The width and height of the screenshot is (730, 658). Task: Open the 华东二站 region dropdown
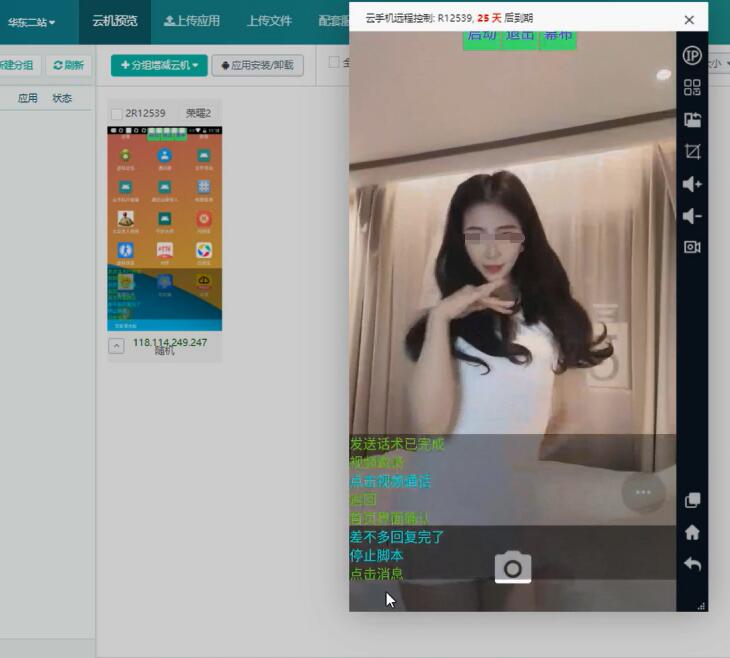click(31, 22)
